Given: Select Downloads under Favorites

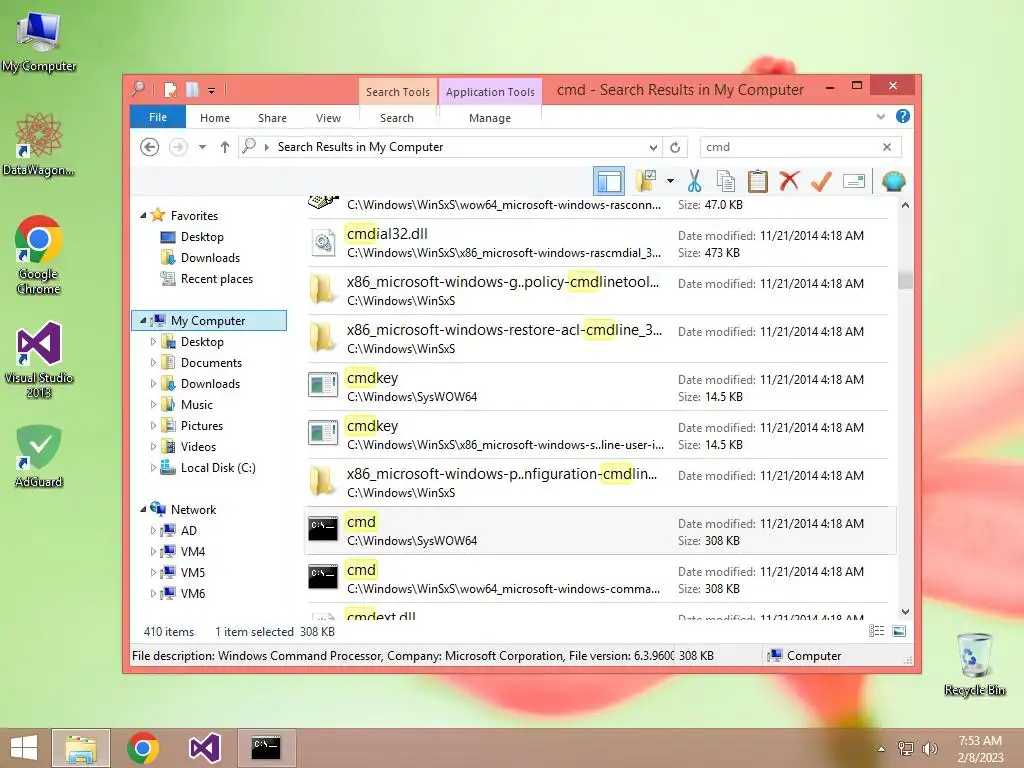Looking at the screenshot, I should coord(210,257).
